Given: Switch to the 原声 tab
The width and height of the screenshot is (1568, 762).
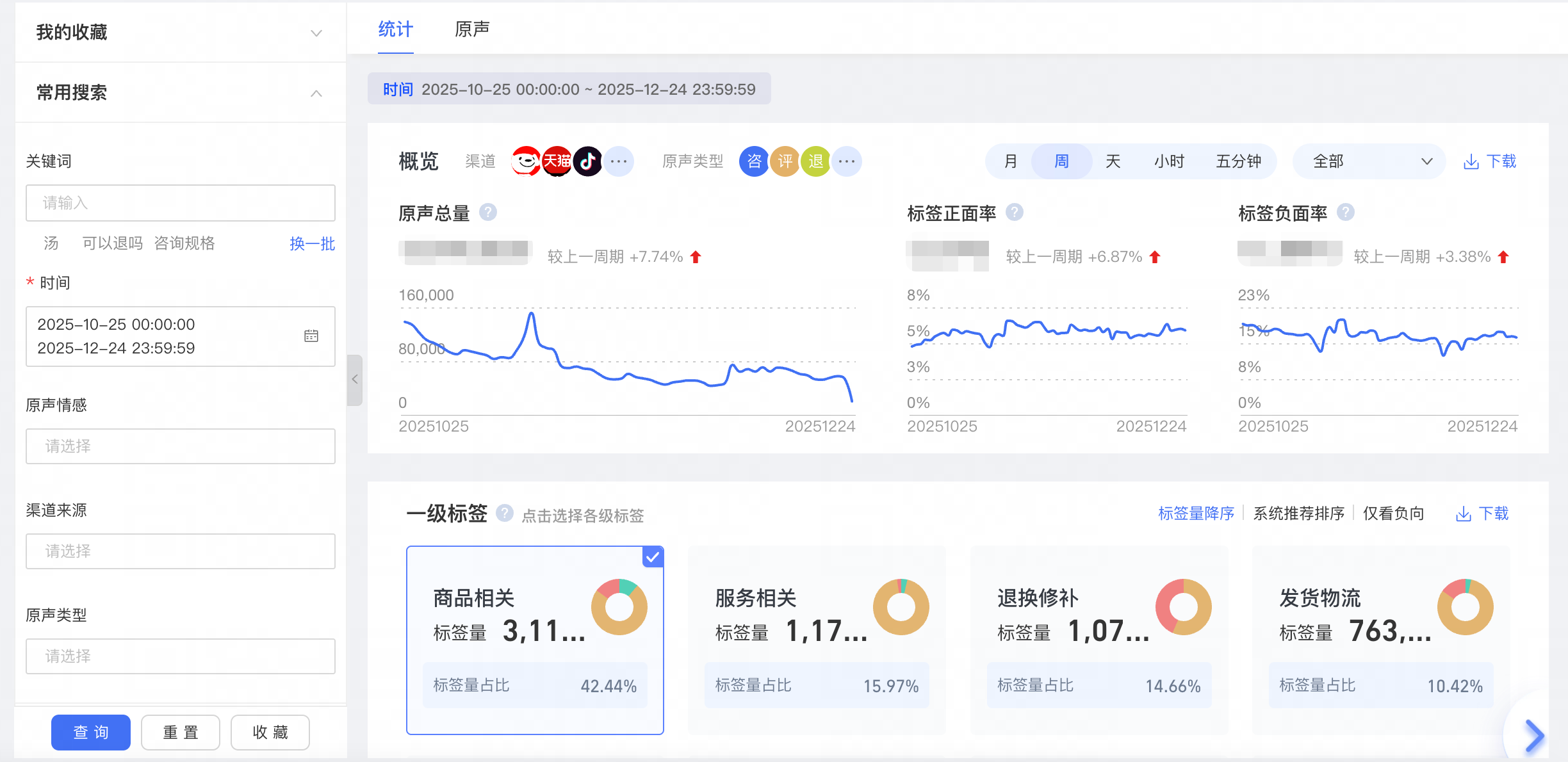Looking at the screenshot, I should [x=472, y=29].
